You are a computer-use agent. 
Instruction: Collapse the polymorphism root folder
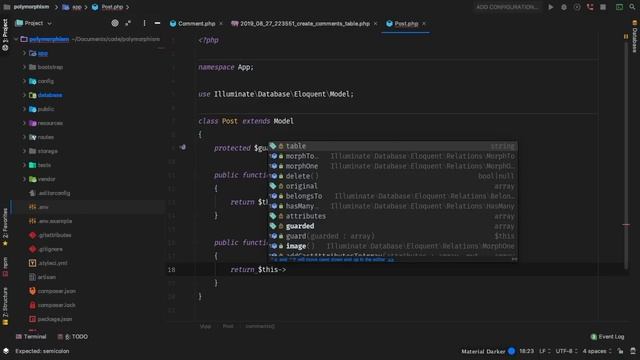click(16, 39)
